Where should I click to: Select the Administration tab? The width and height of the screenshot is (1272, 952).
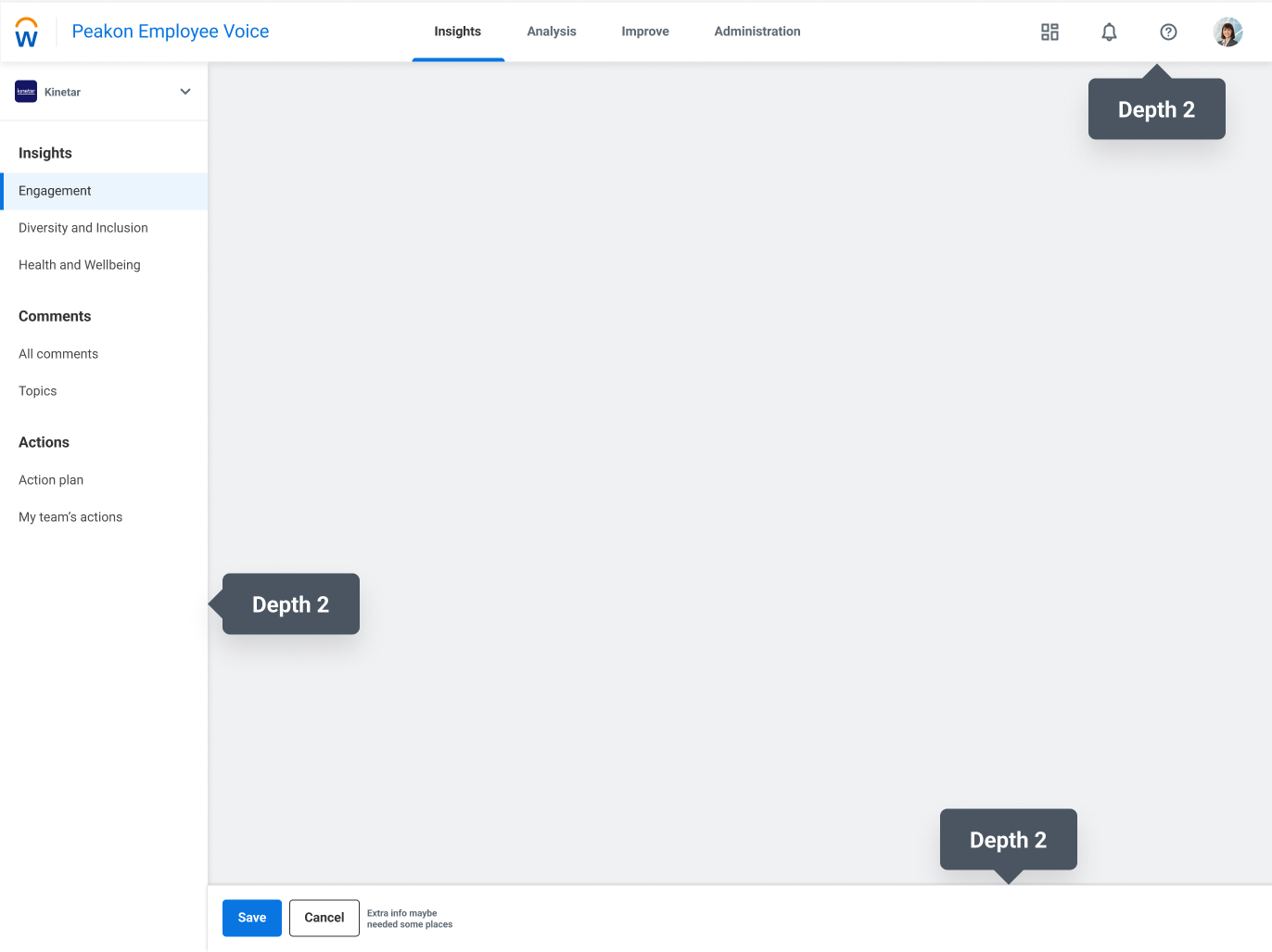tap(757, 32)
